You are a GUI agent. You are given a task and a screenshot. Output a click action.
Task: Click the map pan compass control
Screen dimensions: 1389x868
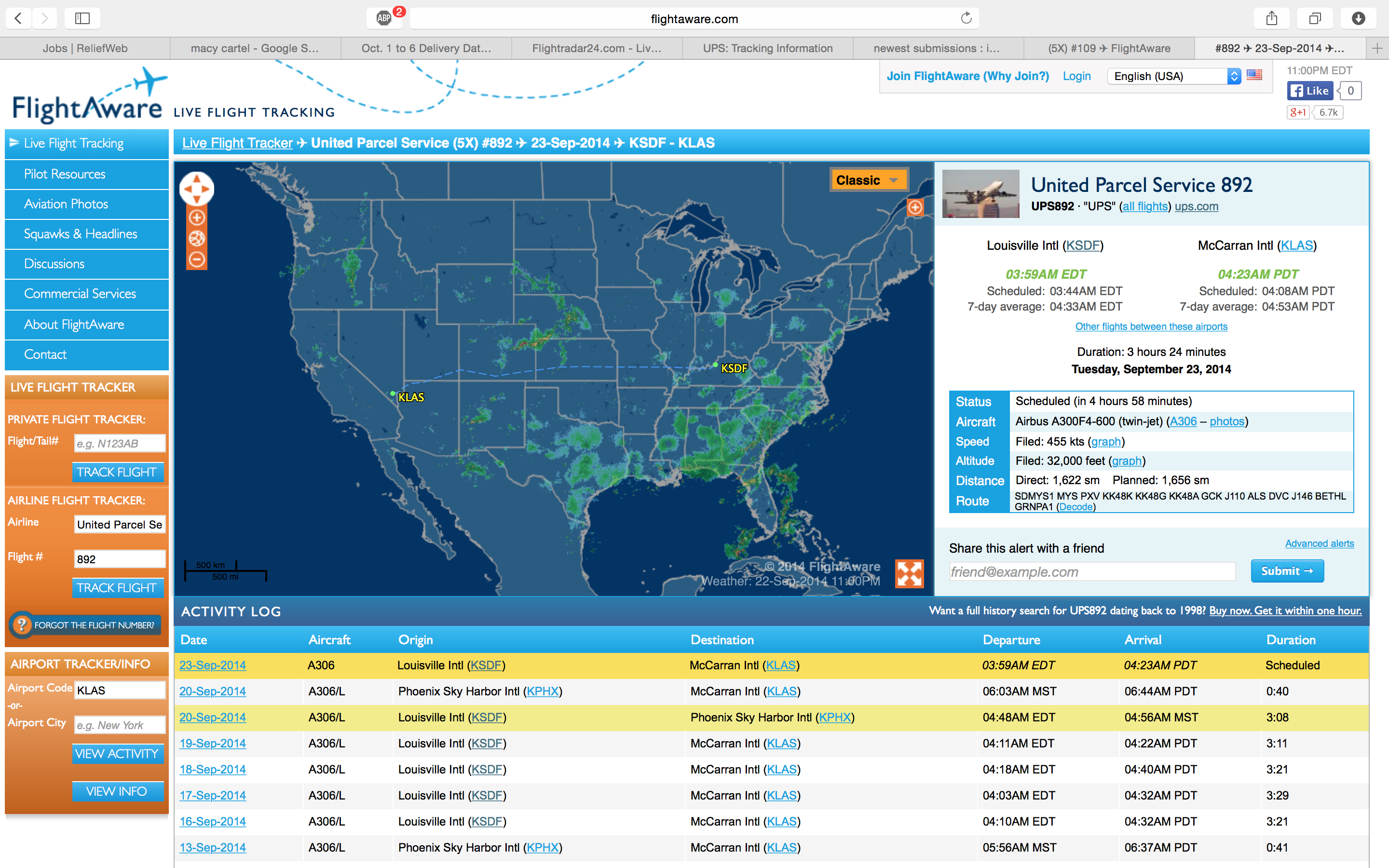[197, 189]
